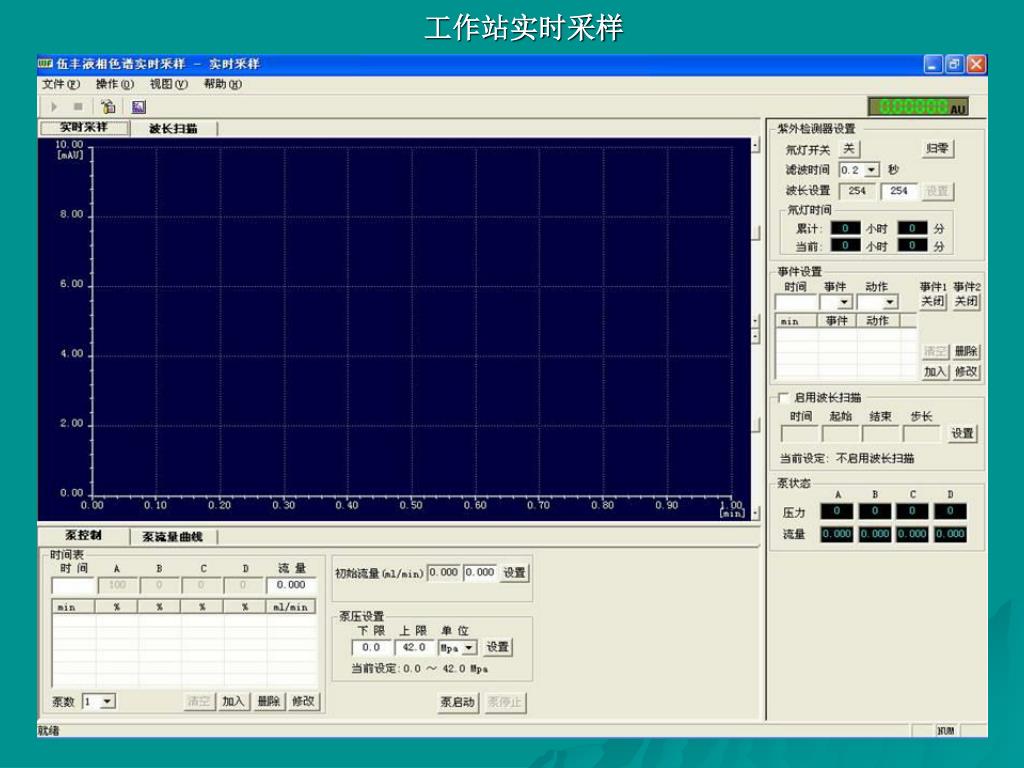The height and width of the screenshot is (768, 1024).
Task: Restore down the 伍丰液相色谱实时采样 window
Action: pos(954,64)
